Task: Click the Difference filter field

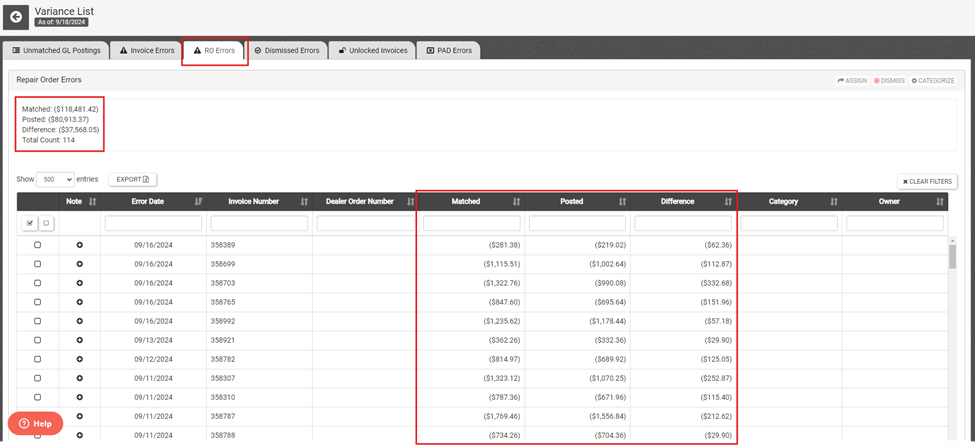Action: coord(683,223)
